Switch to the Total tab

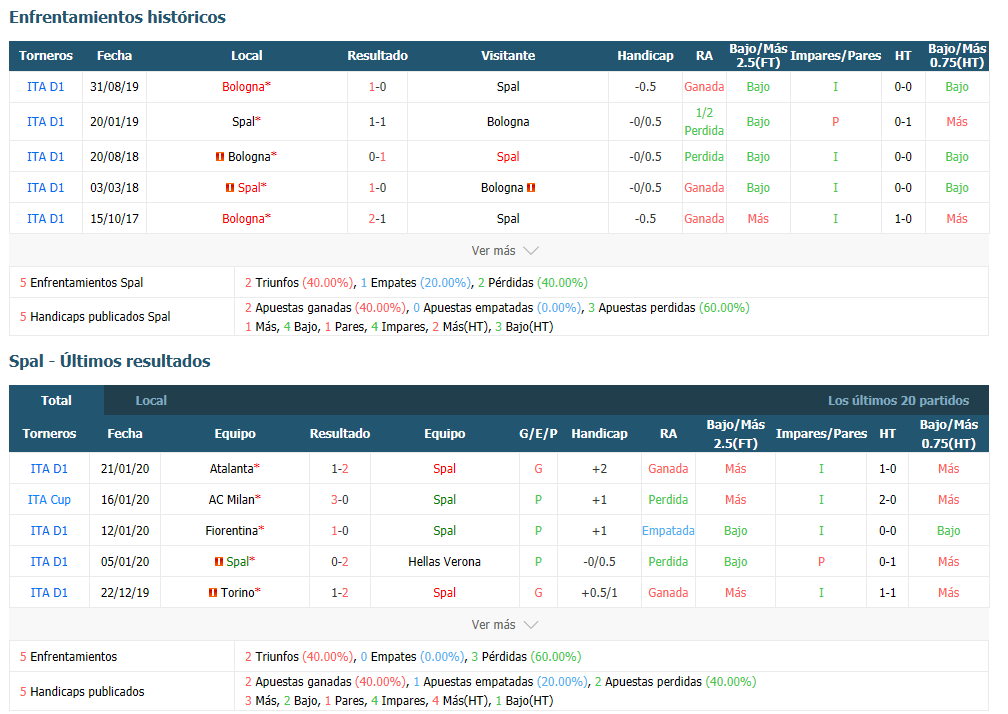pyautogui.click(x=57, y=400)
